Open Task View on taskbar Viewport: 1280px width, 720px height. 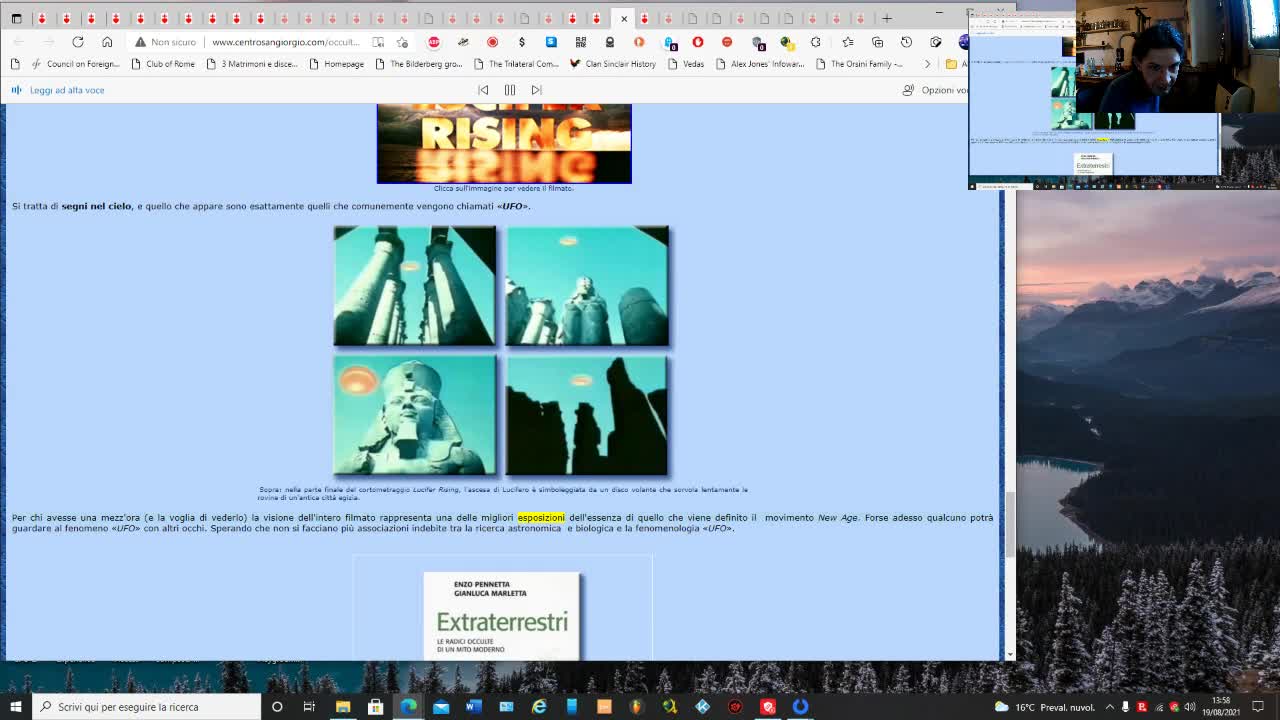tap(309, 707)
